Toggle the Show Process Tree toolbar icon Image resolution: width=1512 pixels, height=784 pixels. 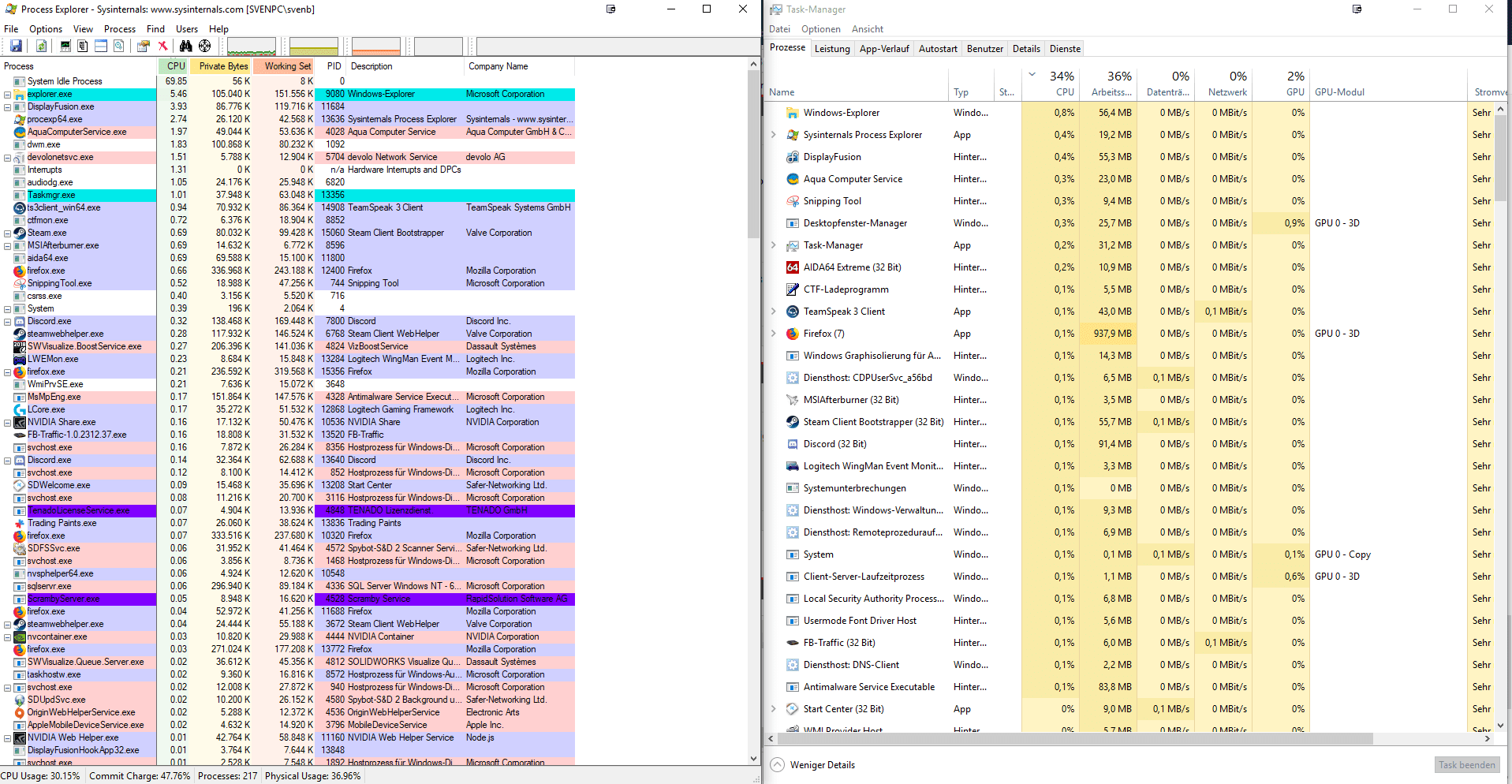[82, 46]
